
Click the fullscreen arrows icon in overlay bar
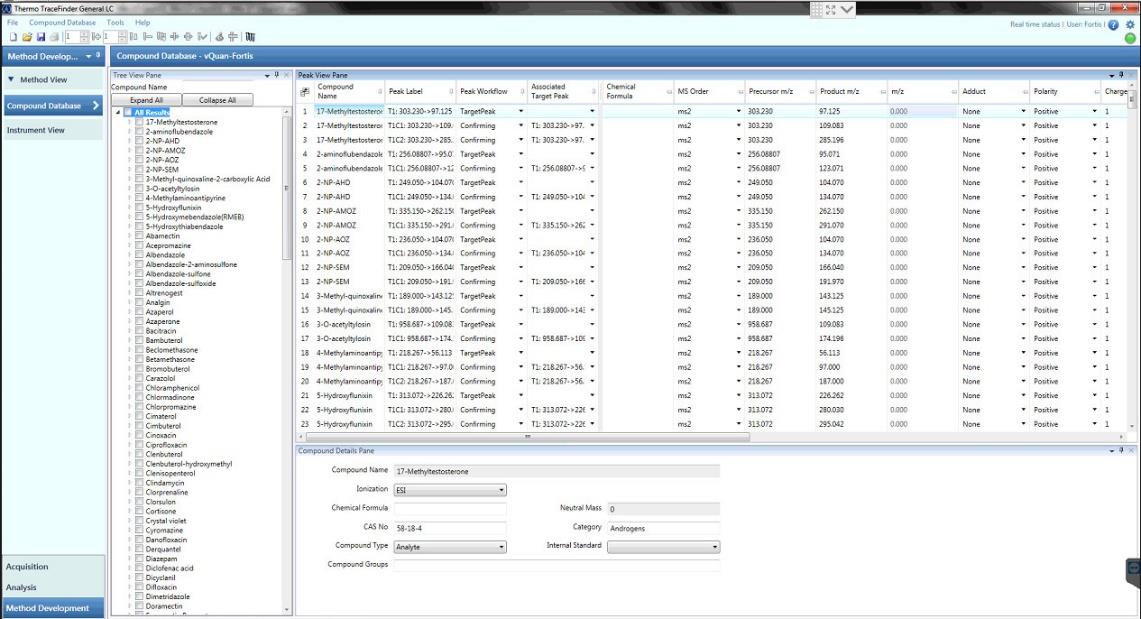(831, 9)
